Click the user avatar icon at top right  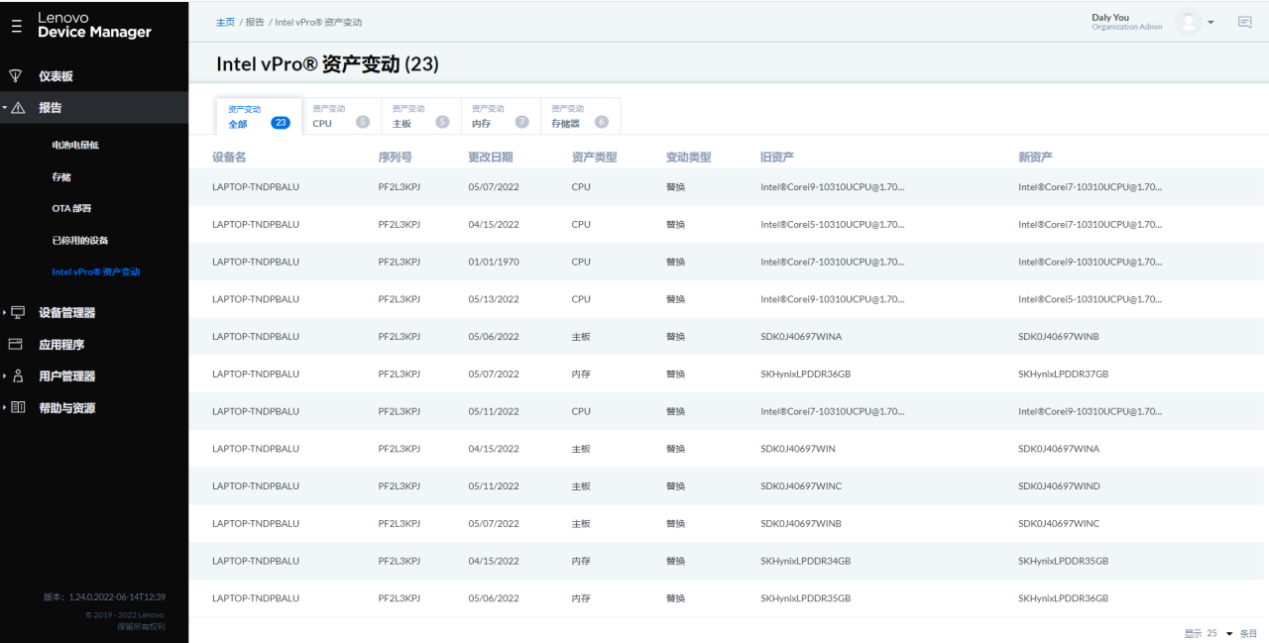point(1188,22)
